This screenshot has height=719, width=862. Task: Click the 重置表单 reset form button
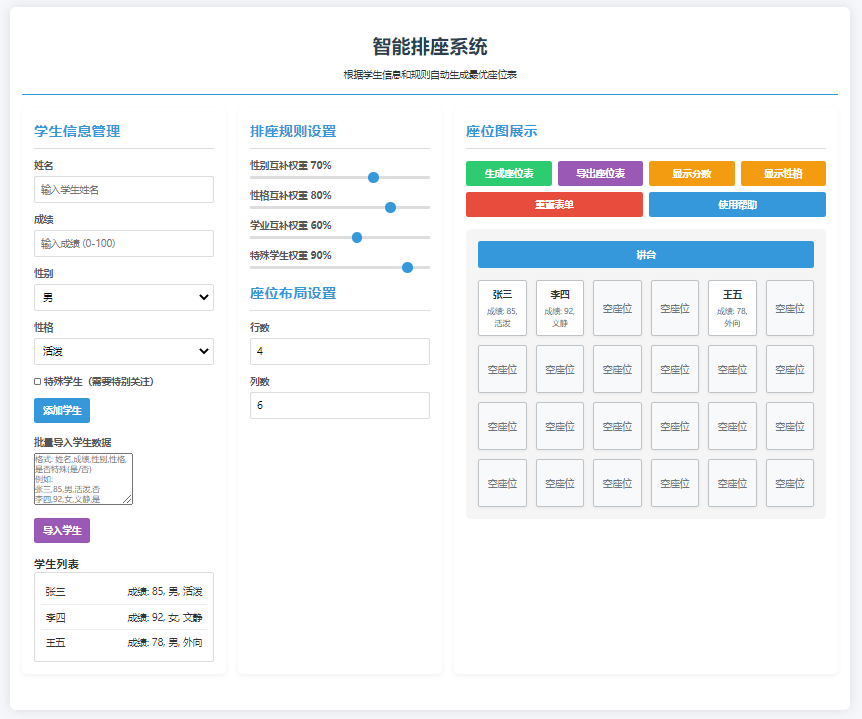(554, 204)
